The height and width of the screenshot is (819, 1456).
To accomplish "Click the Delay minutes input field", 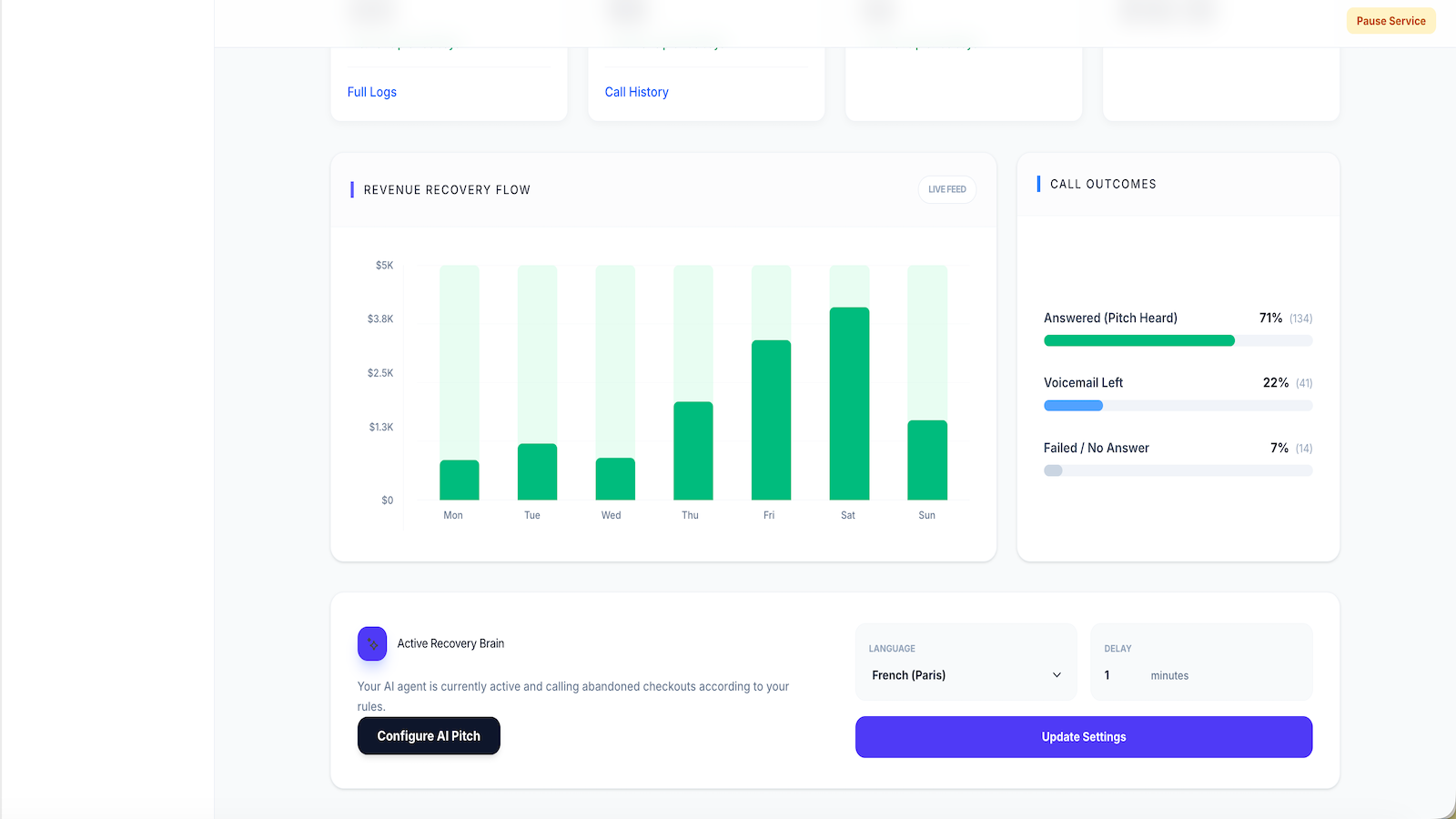I will [x=1121, y=675].
